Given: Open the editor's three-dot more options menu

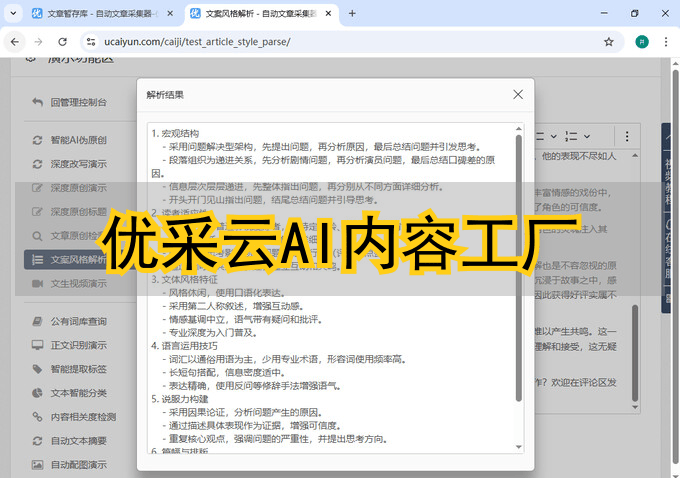Looking at the screenshot, I should [627, 135].
